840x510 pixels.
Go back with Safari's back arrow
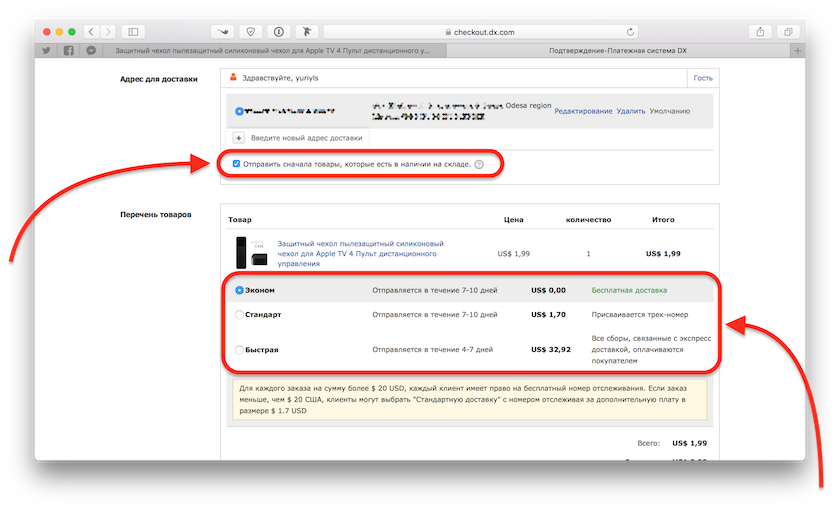[x=92, y=32]
